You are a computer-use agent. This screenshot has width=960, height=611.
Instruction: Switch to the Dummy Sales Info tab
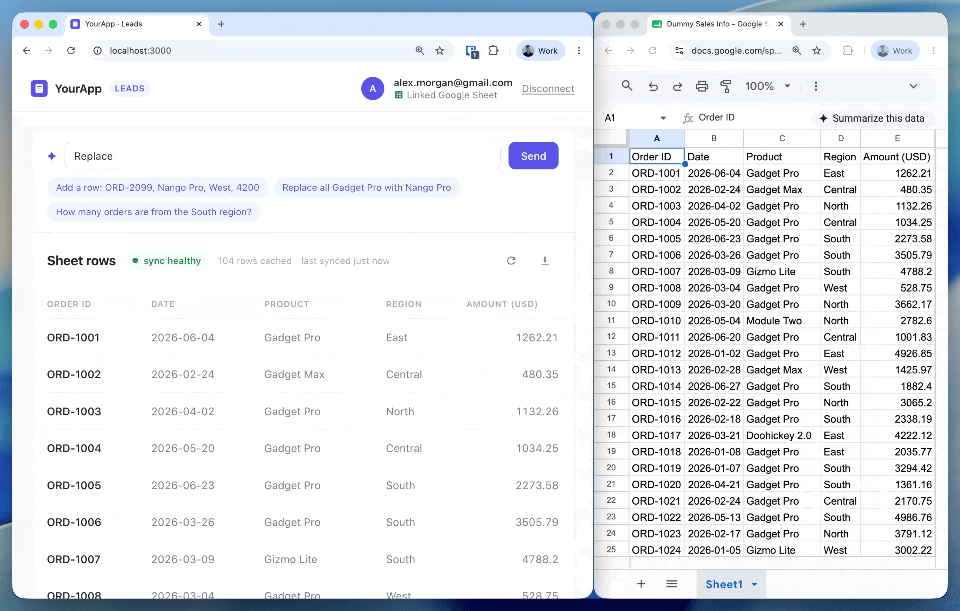click(718, 24)
